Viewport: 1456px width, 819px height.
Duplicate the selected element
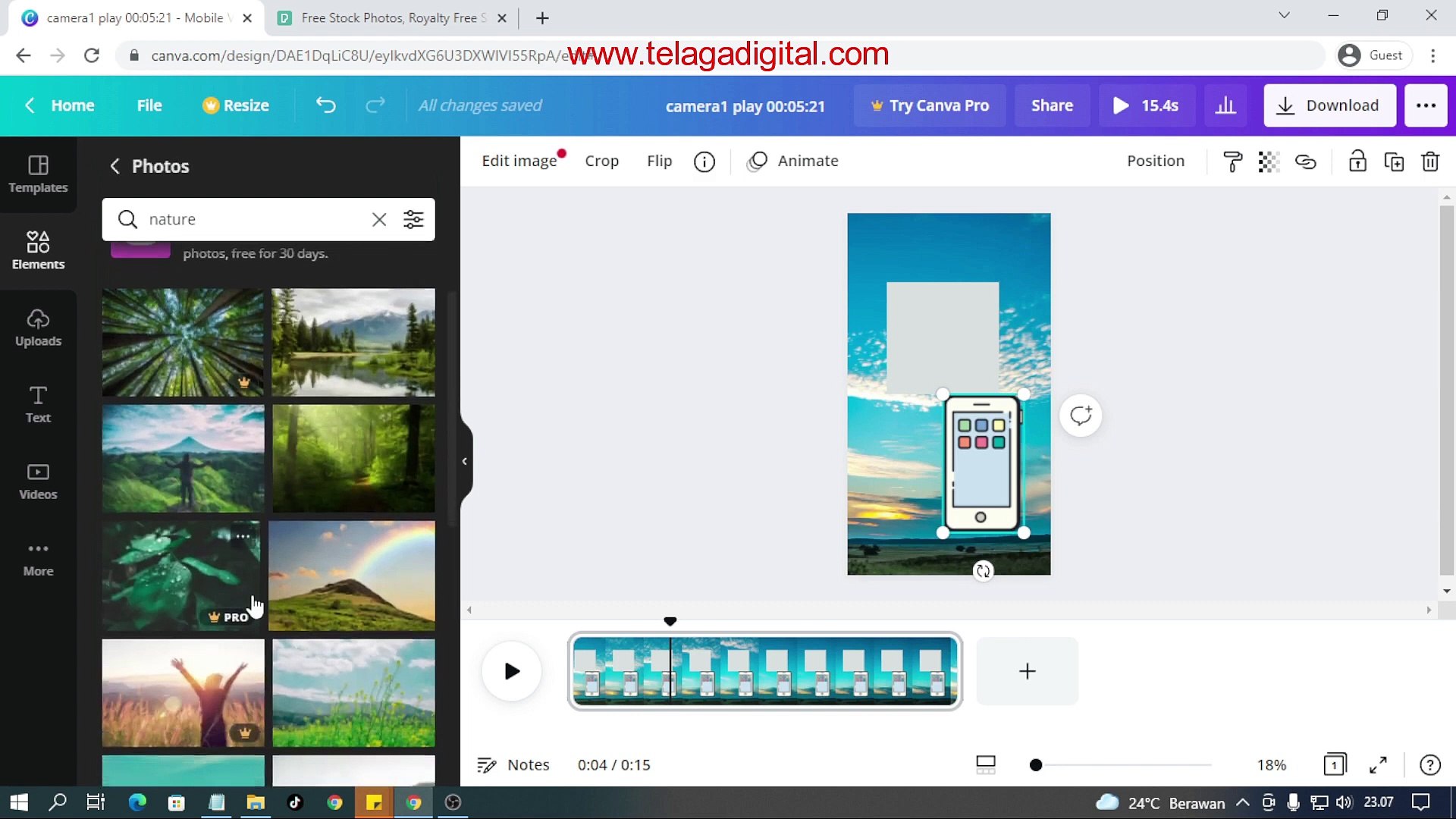click(1394, 161)
